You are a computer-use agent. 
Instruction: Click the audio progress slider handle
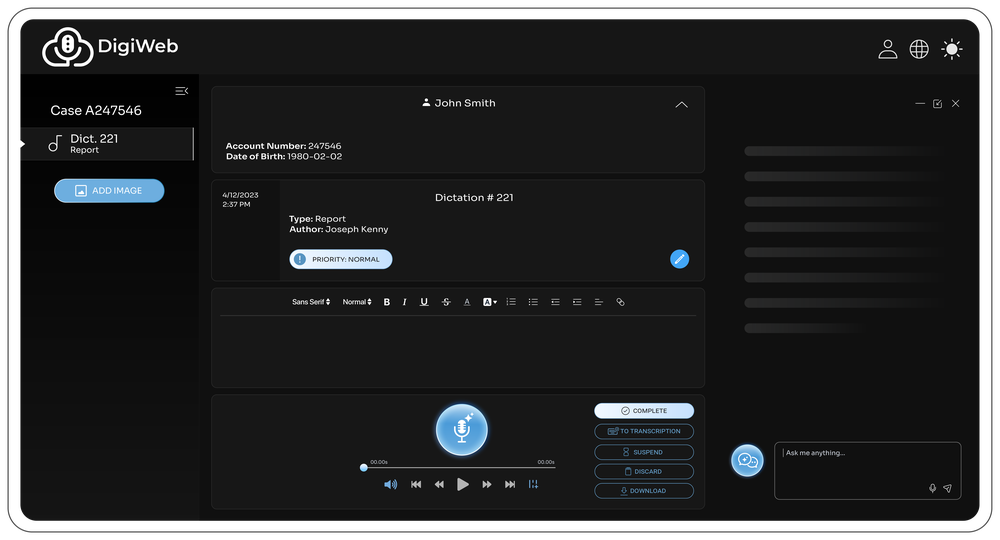pyautogui.click(x=364, y=467)
